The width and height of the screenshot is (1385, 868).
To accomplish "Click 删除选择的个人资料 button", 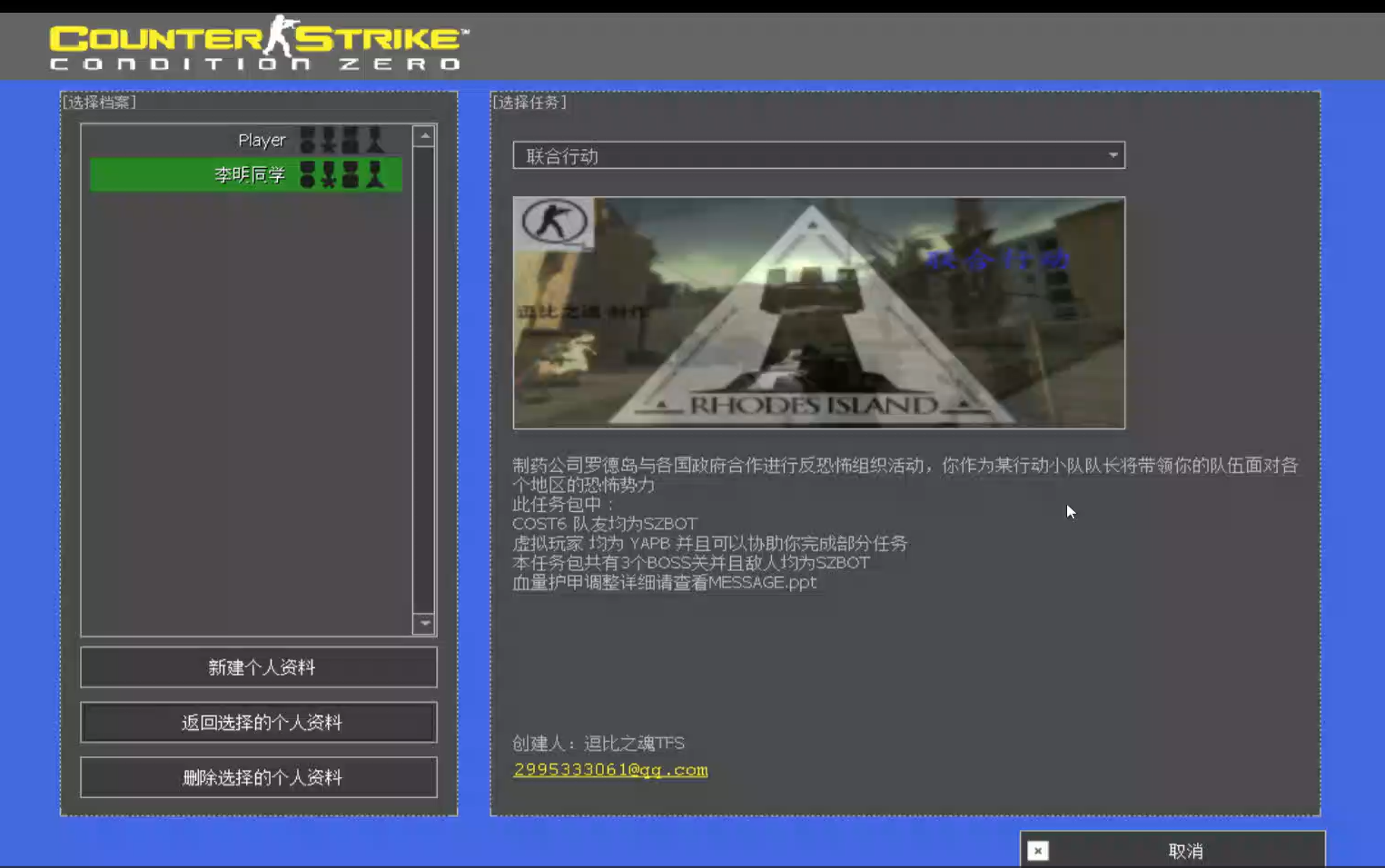I will pos(259,777).
